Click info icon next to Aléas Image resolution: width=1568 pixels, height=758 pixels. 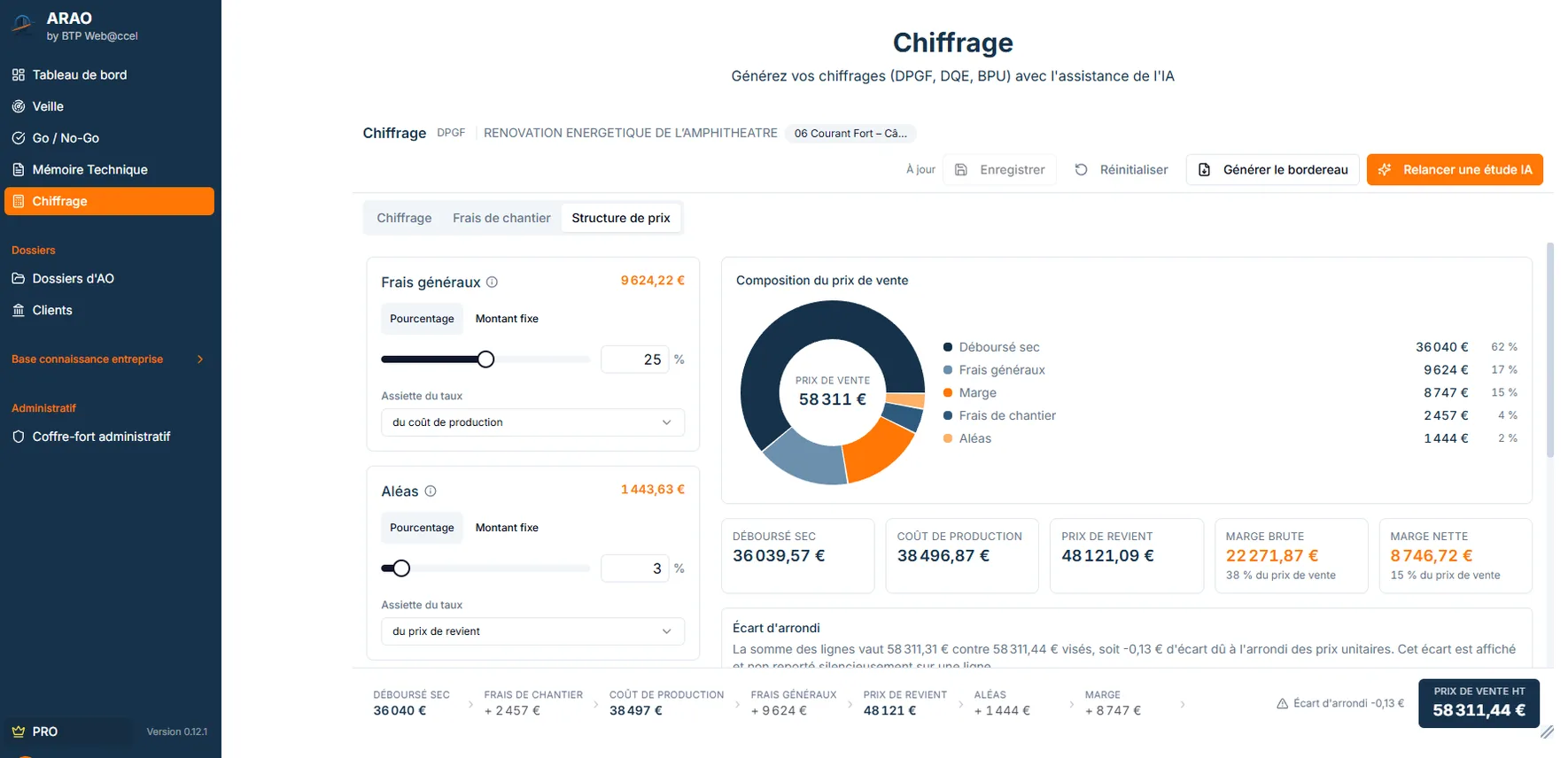point(431,491)
